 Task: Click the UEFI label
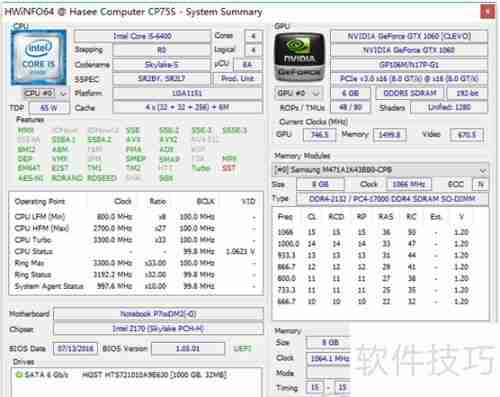[x=242, y=349]
